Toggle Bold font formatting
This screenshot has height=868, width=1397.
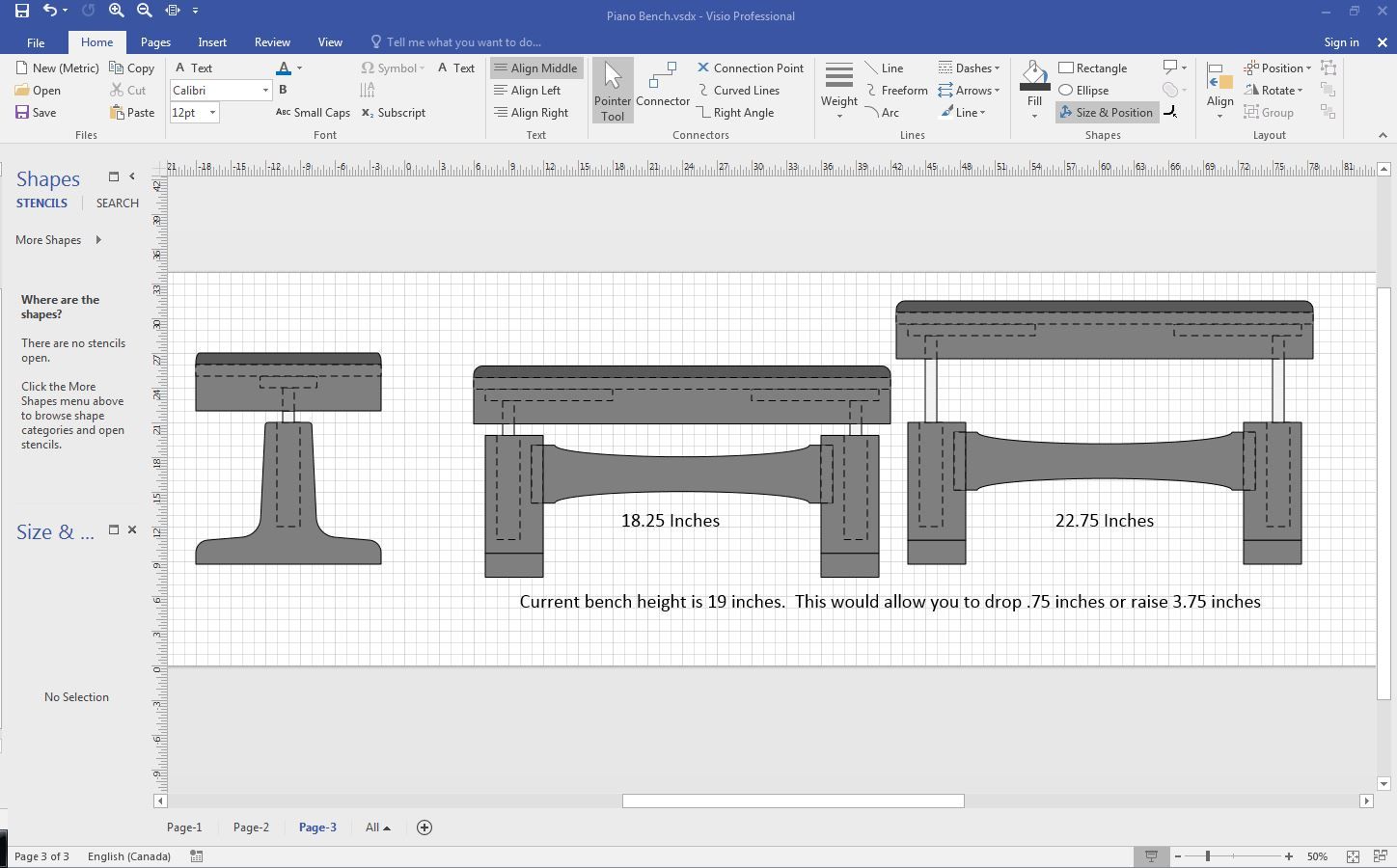283,91
